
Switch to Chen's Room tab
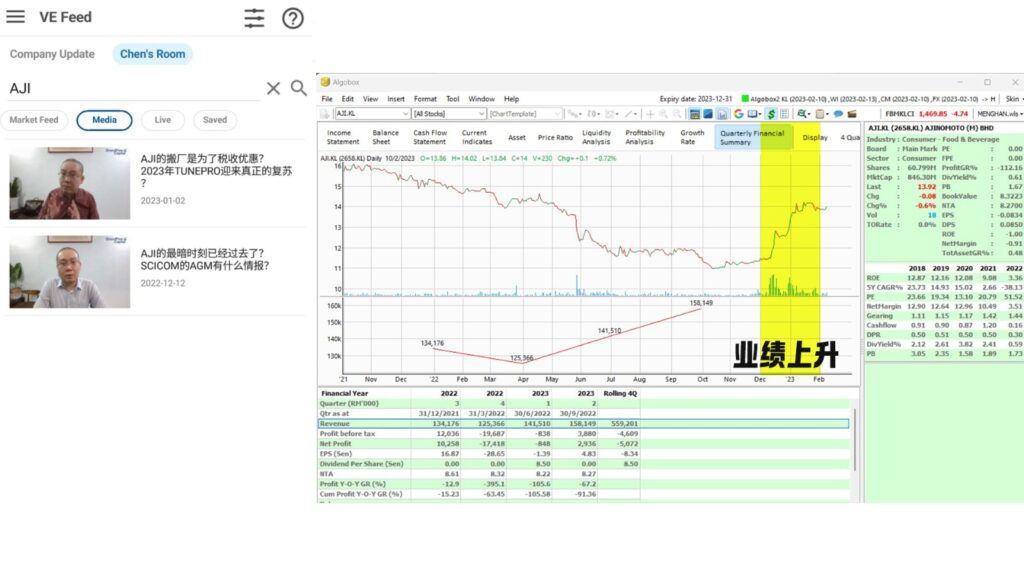[x=152, y=54]
